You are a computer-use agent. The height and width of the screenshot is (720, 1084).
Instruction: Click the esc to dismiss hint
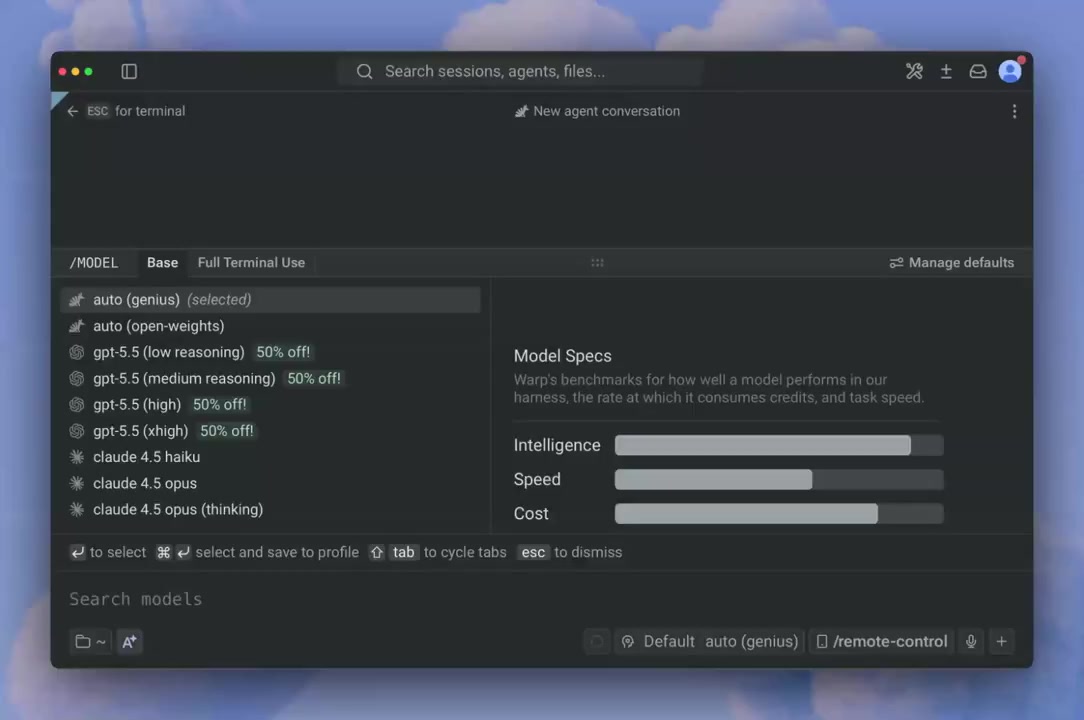[570, 553]
